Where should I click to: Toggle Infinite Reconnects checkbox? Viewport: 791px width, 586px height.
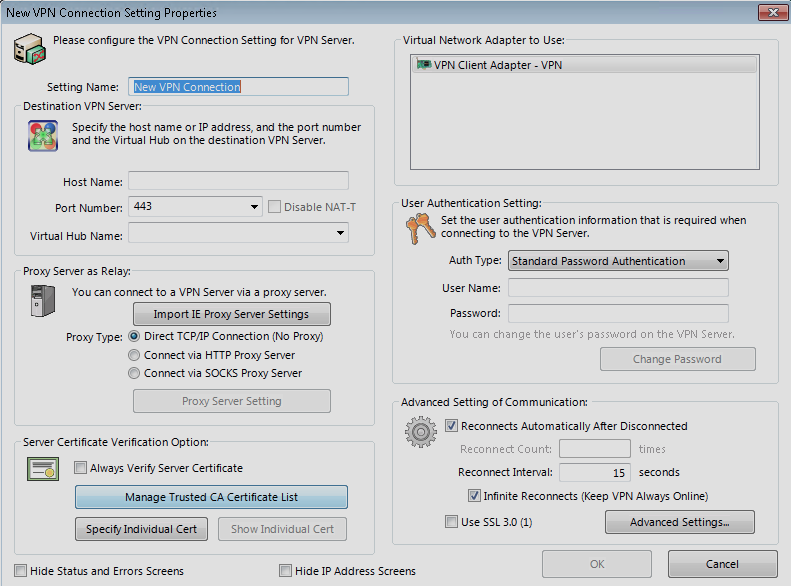[475, 496]
